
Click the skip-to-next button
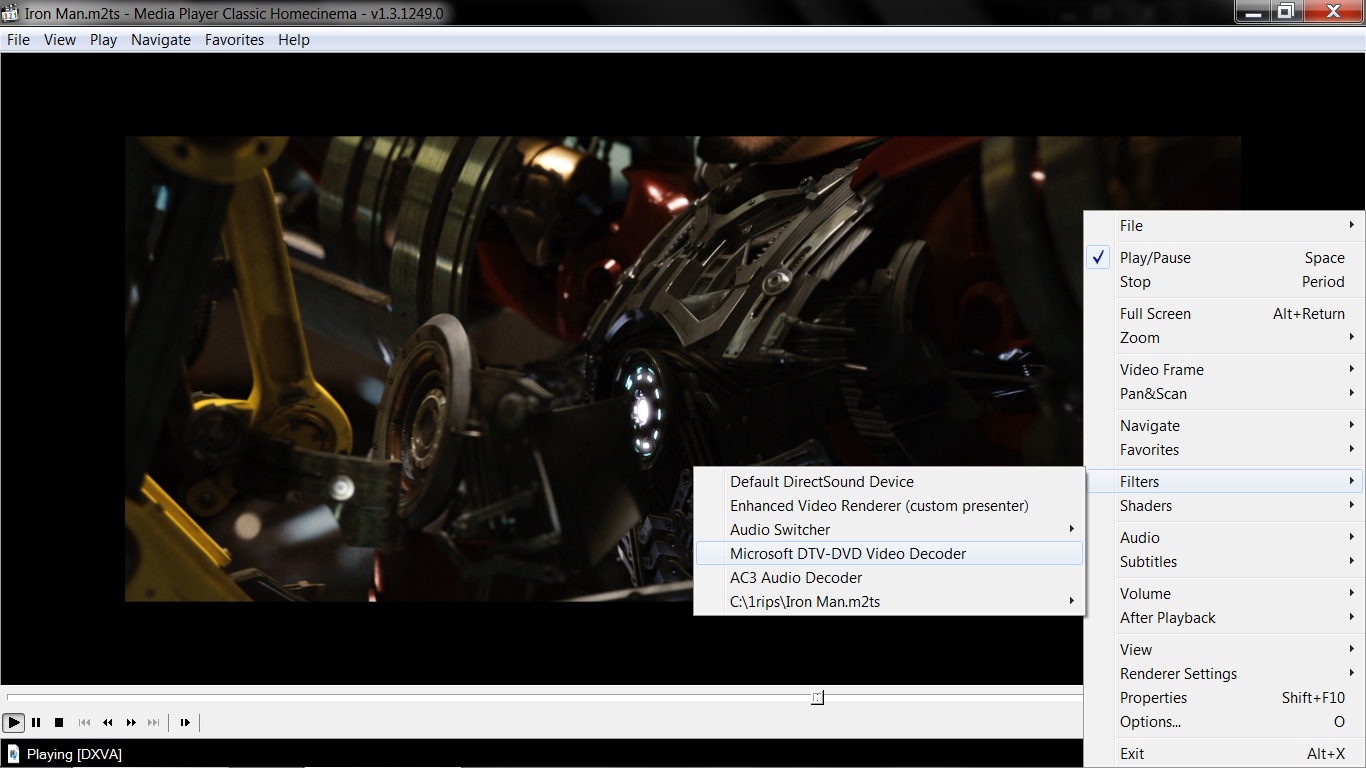click(153, 722)
